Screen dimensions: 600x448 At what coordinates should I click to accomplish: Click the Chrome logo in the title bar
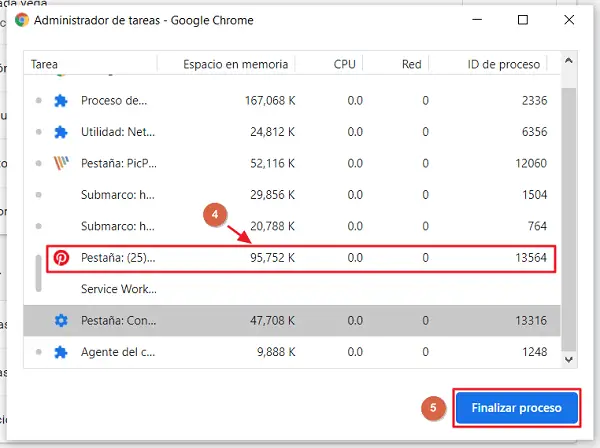point(22,20)
